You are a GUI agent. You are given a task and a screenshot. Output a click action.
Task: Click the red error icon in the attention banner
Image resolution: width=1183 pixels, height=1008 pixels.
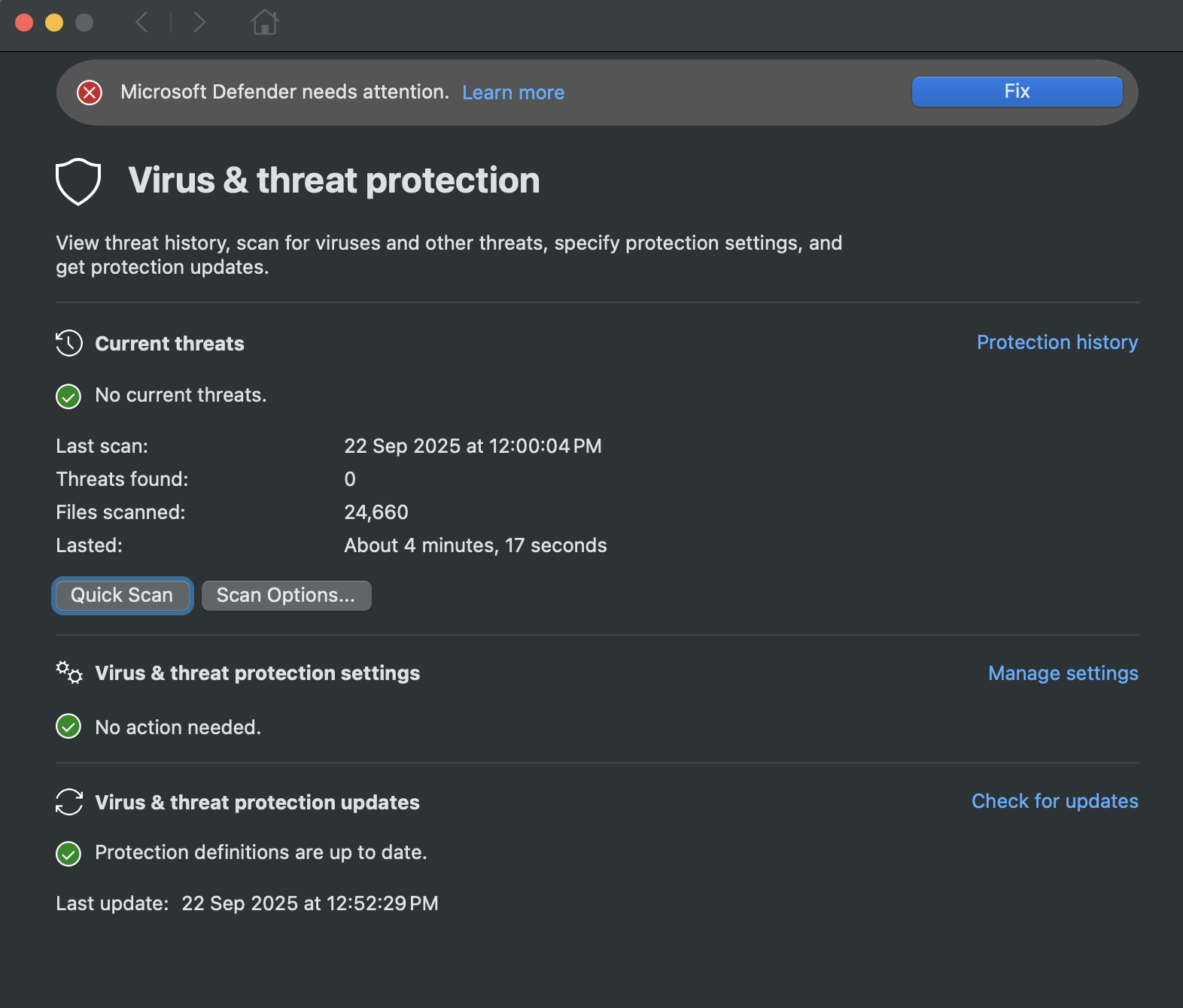[x=90, y=92]
